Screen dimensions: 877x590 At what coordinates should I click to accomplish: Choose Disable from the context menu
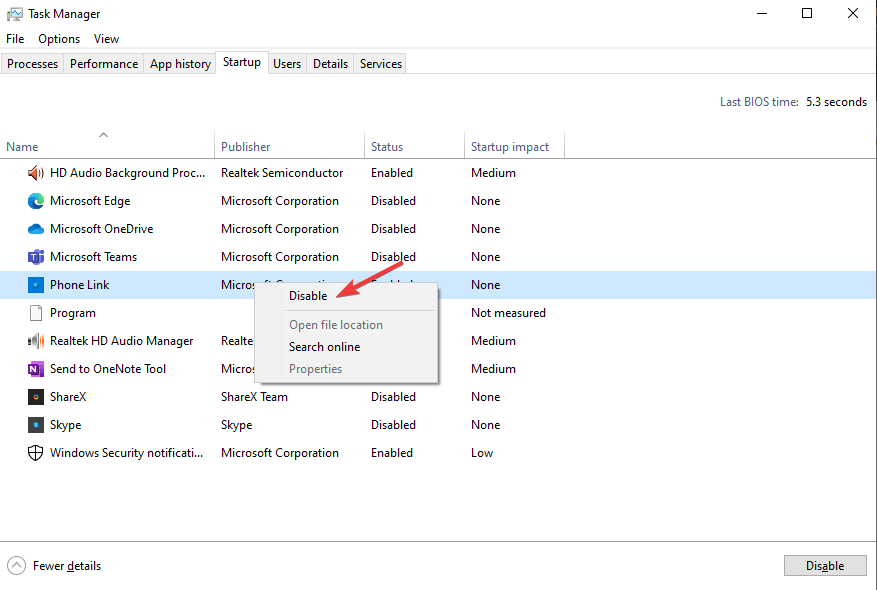pos(308,296)
